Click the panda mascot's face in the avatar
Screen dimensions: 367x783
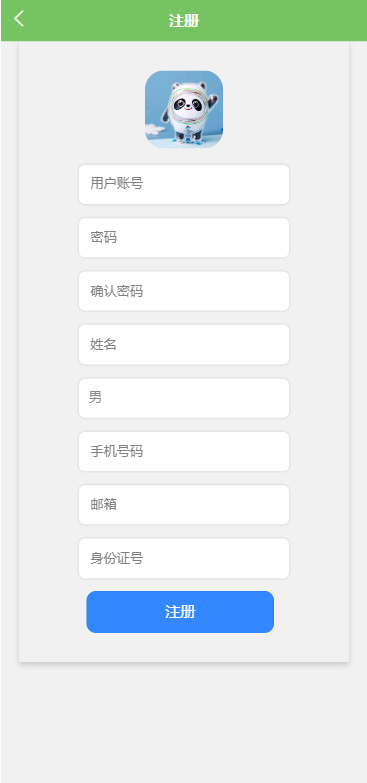tap(186, 105)
